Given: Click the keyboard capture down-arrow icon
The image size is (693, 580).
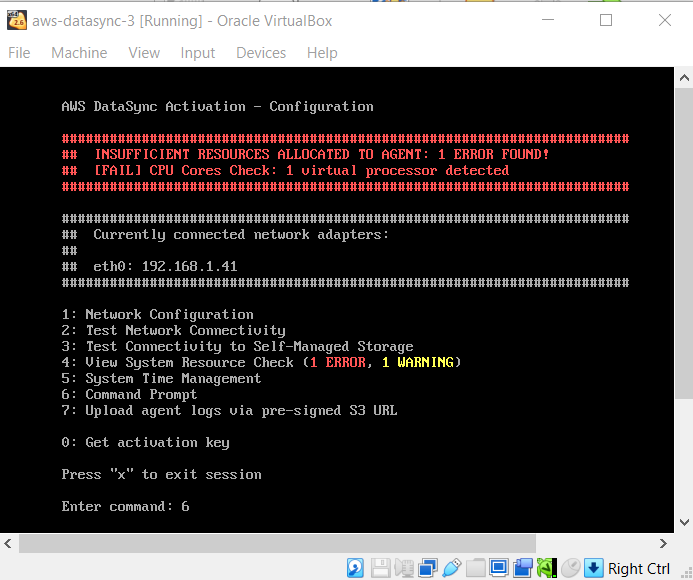Looking at the screenshot, I should (x=594, y=568).
